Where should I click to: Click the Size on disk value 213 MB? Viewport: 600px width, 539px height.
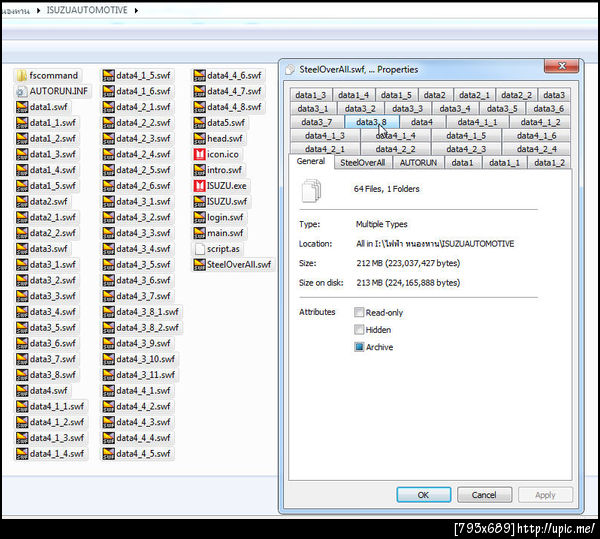point(408,282)
